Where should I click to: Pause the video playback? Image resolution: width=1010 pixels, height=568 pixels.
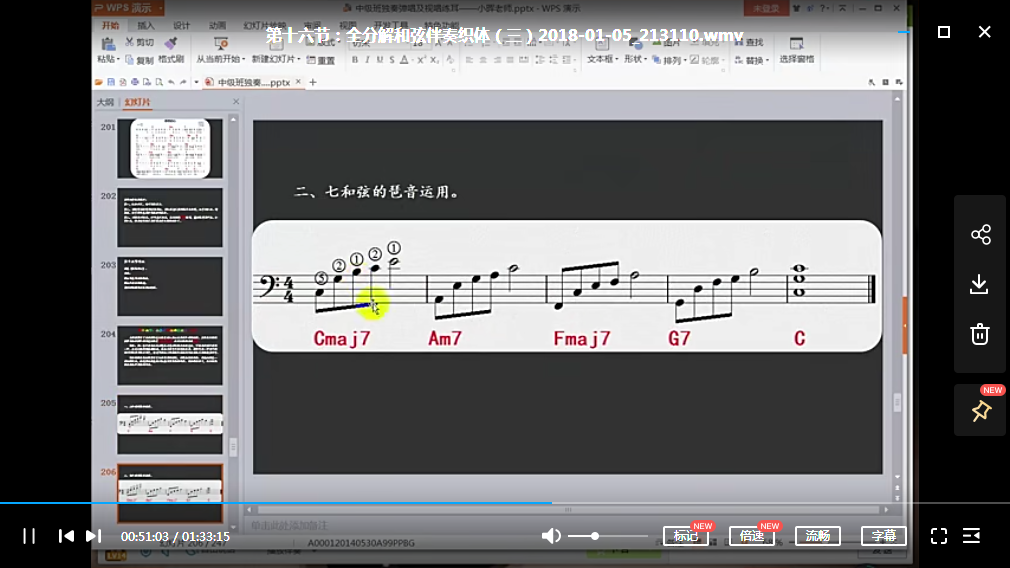[29, 536]
